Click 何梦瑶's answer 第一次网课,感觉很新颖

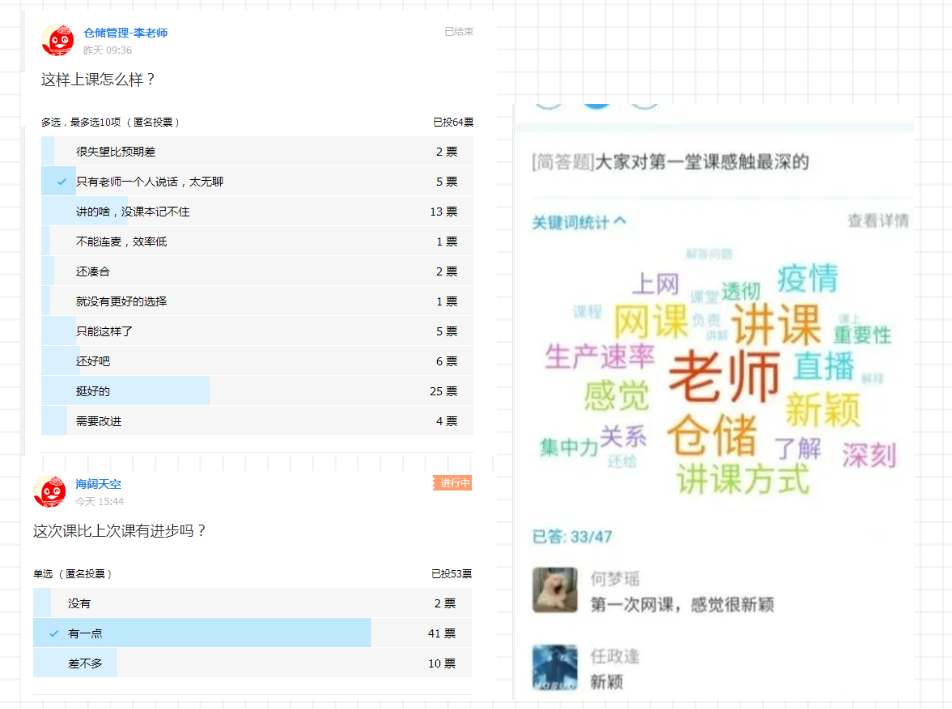[681, 605]
